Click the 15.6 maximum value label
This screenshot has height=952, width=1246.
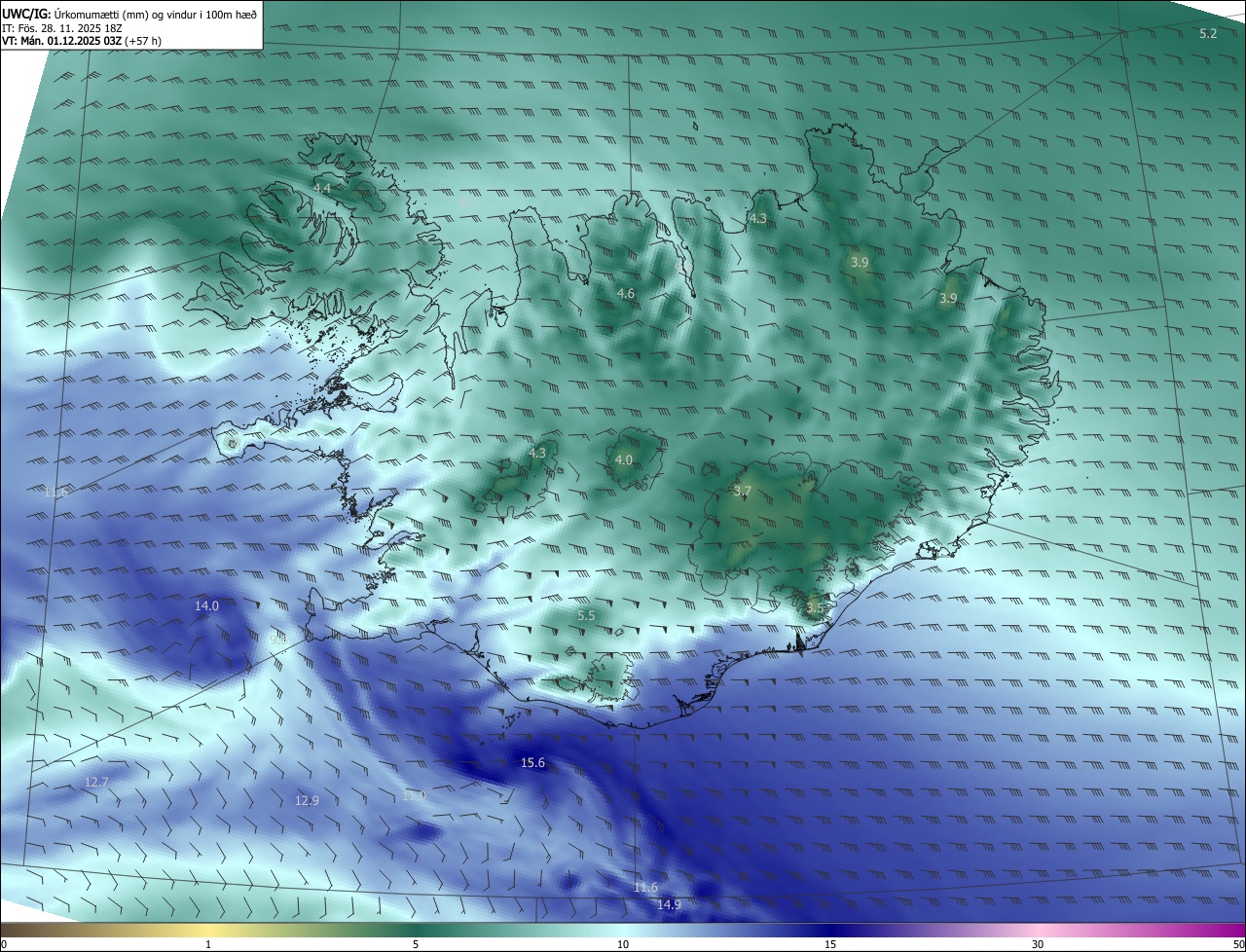pos(533,762)
